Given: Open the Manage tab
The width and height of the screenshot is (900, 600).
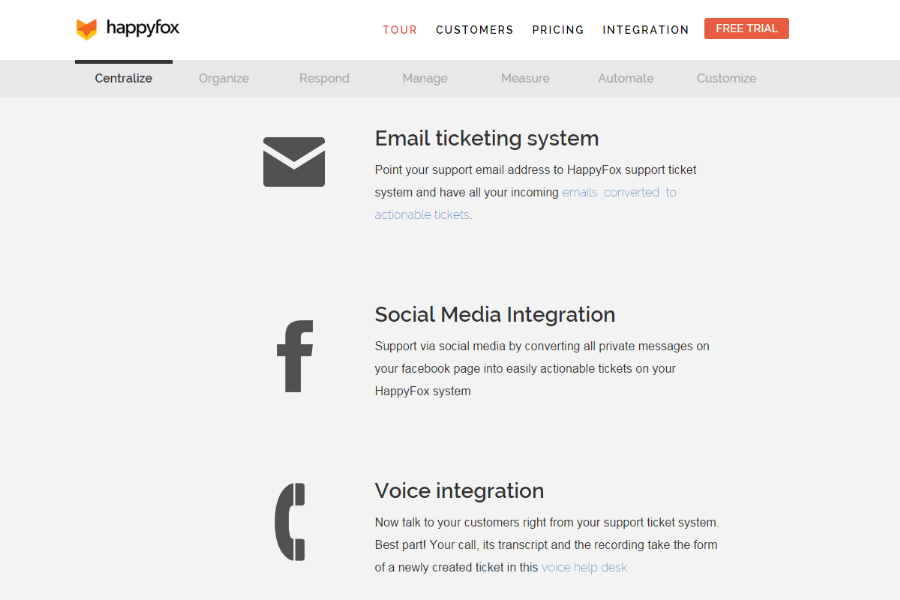Looking at the screenshot, I should pos(425,78).
